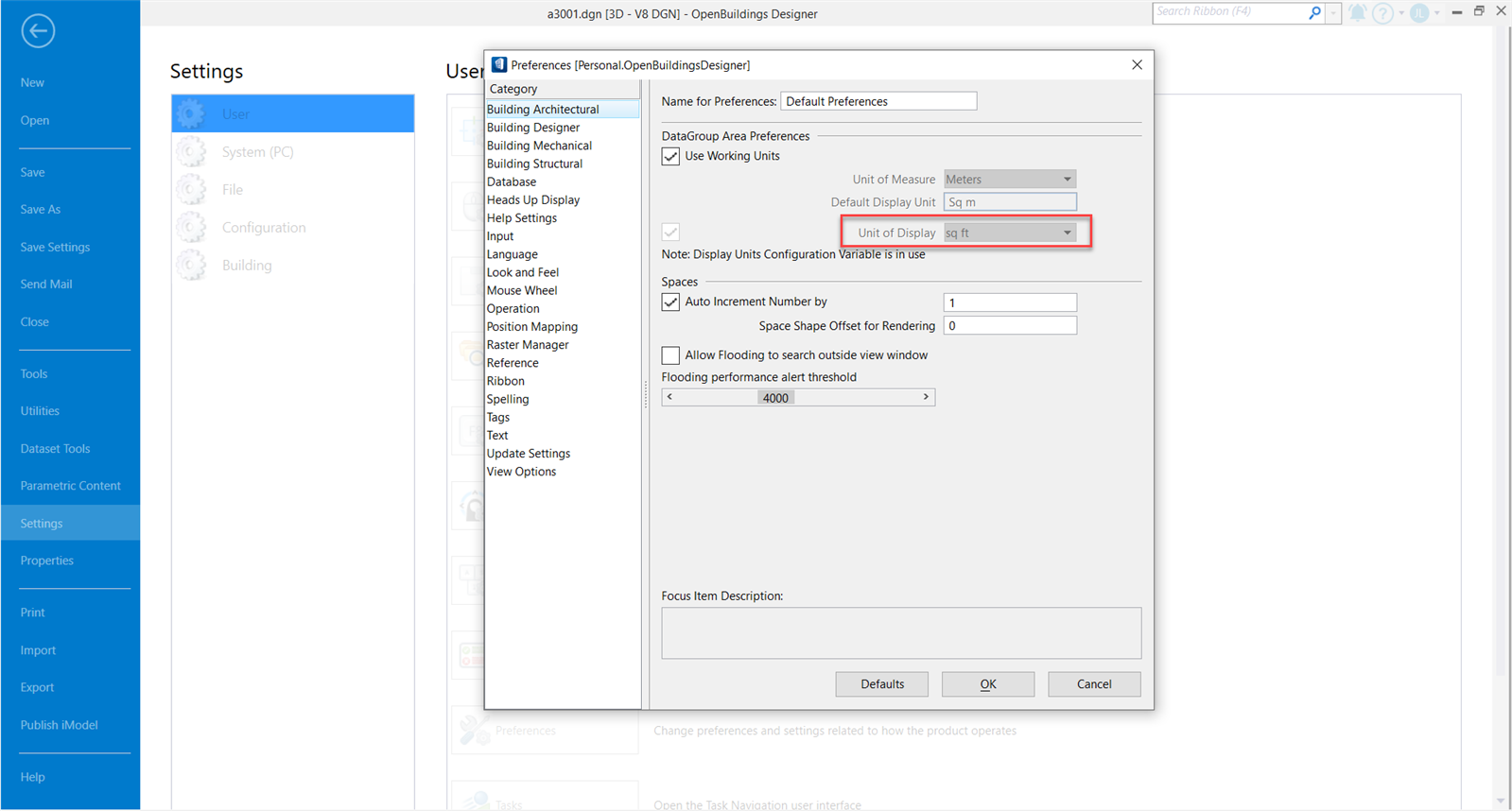Open the Properties backstage item
Viewport: 1512px width, 811px height.
tap(70, 561)
